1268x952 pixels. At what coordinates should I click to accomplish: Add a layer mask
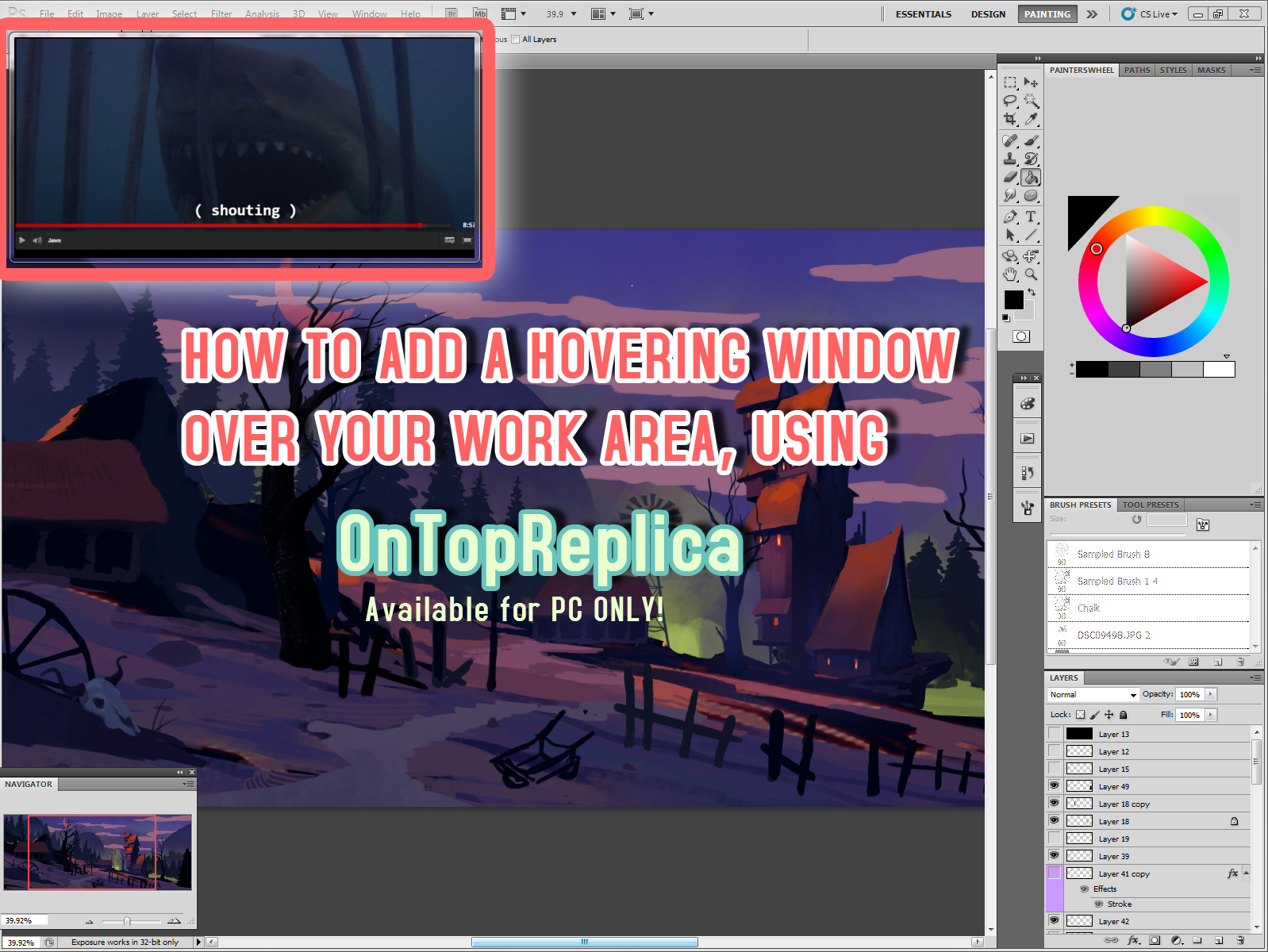1155,940
